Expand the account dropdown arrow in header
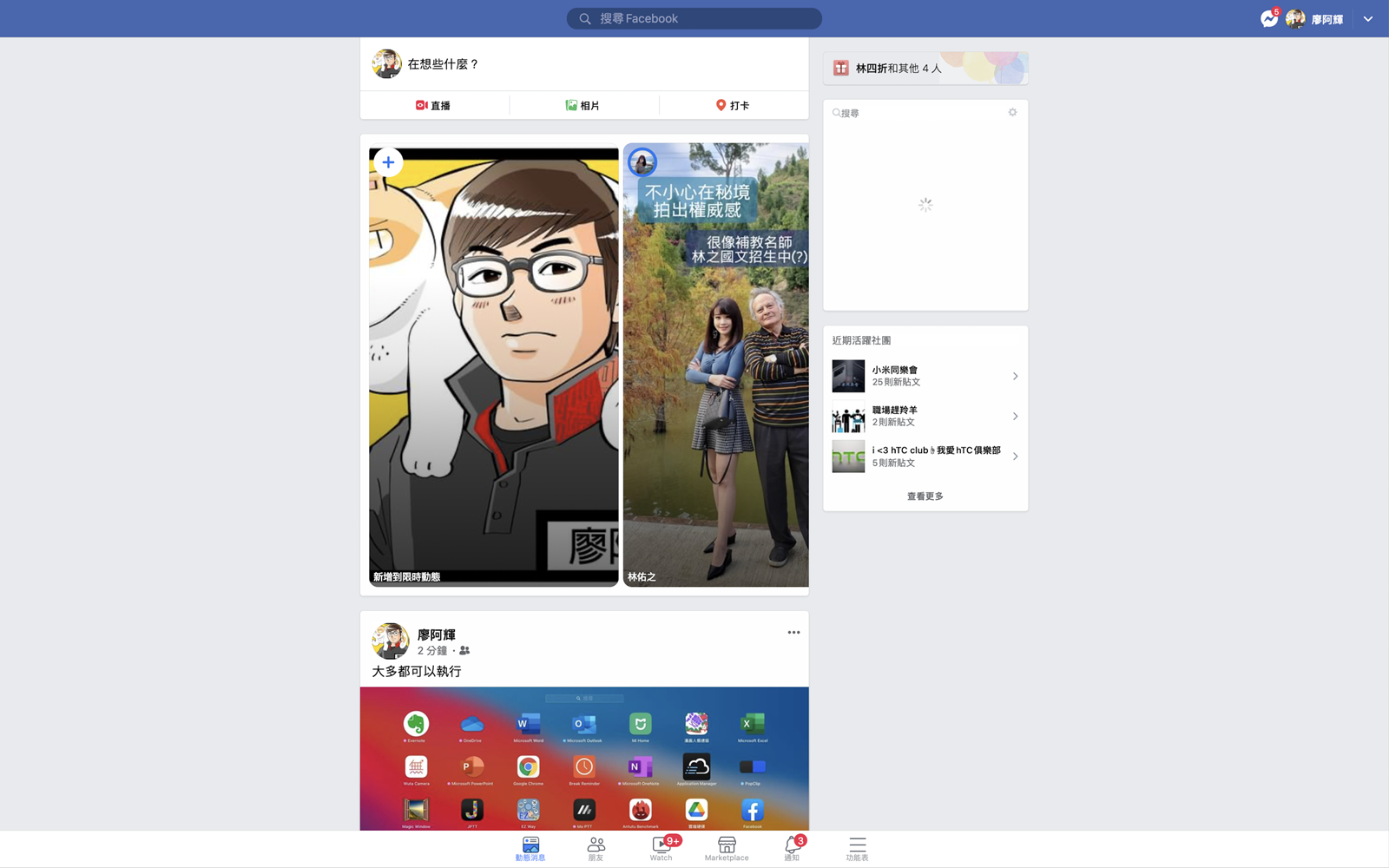The image size is (1389, 868). pos(1368,19)
